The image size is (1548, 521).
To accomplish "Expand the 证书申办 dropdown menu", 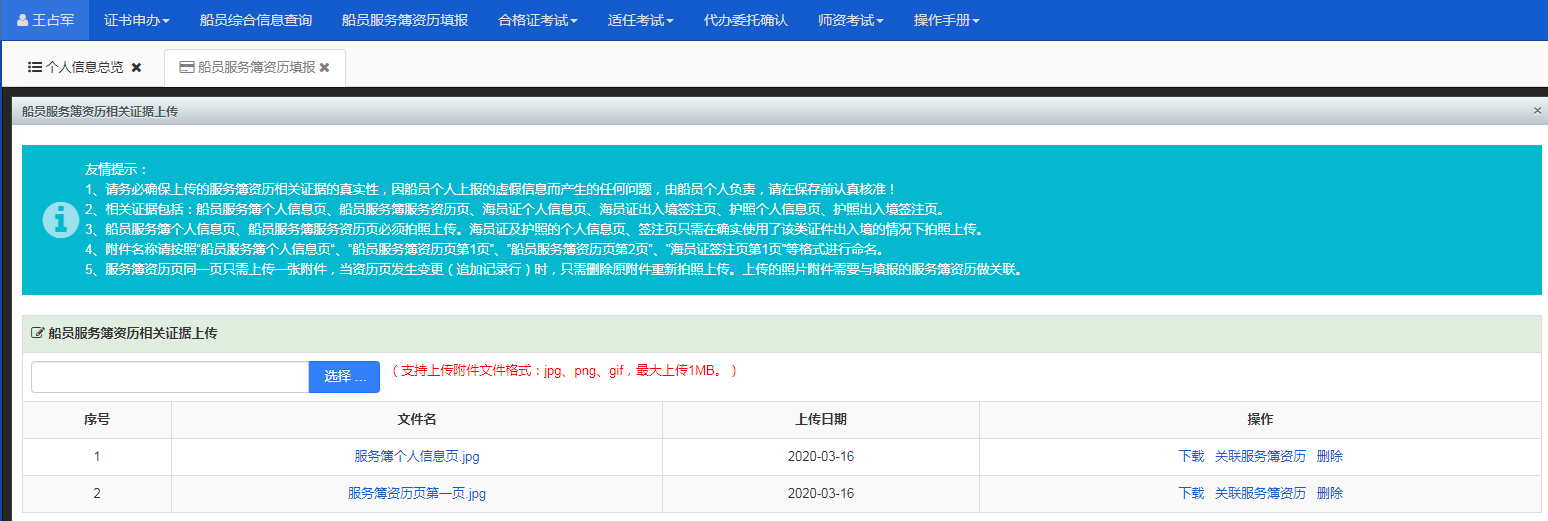I will 137,20.
